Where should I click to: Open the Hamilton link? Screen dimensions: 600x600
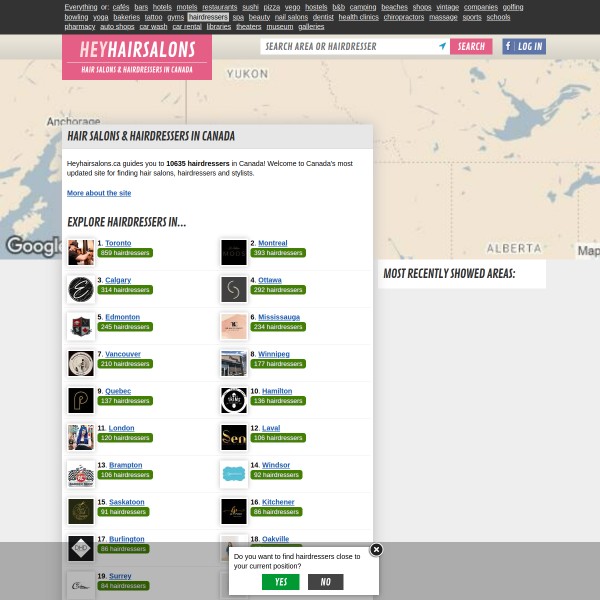coord(277,391)
